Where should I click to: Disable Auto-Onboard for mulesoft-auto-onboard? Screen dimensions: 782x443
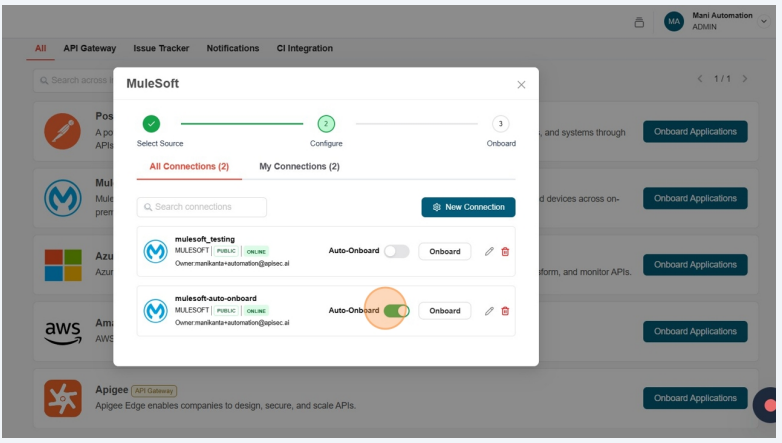coord(396,311)
